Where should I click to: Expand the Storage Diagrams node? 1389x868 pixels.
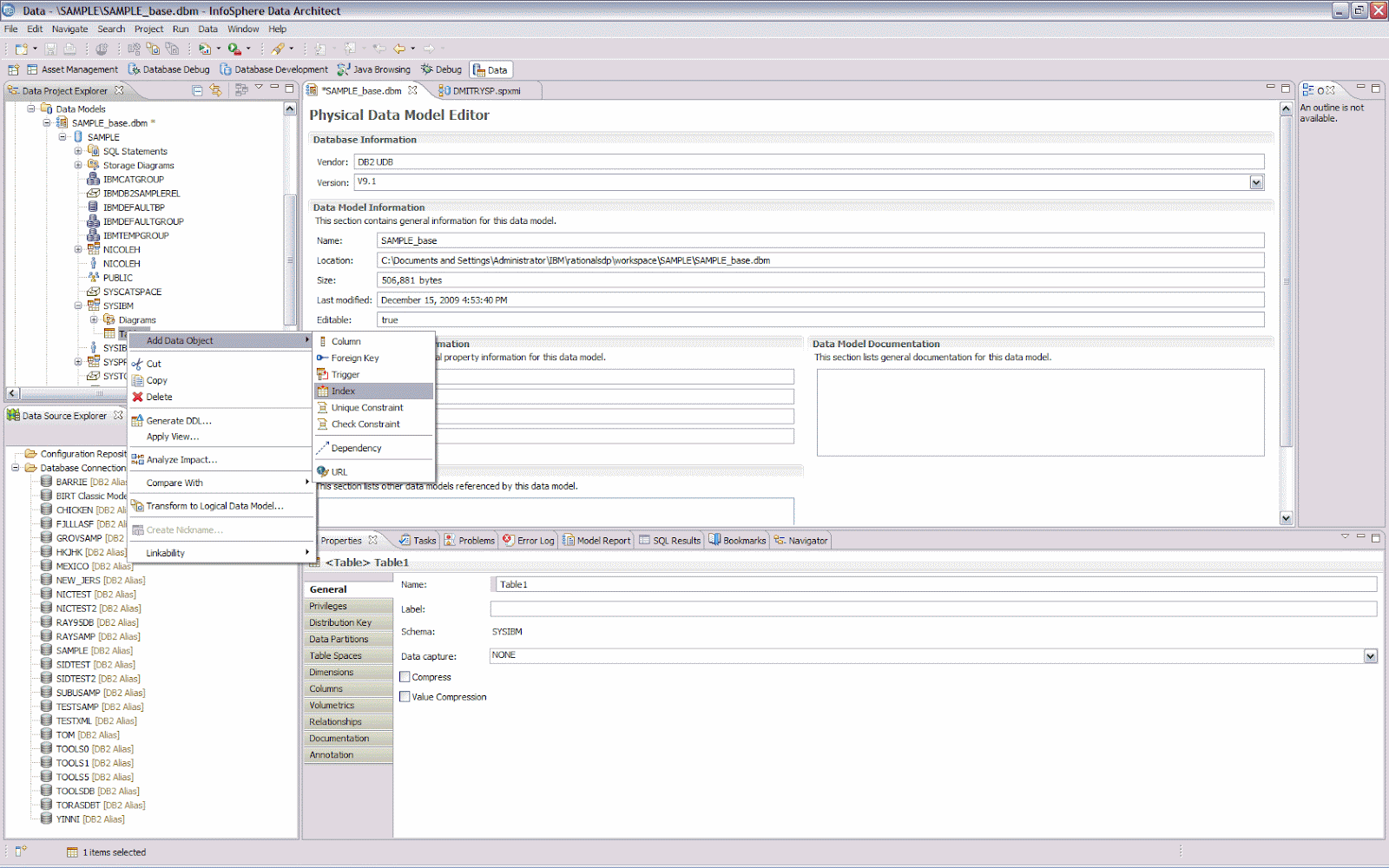point(78,165)
